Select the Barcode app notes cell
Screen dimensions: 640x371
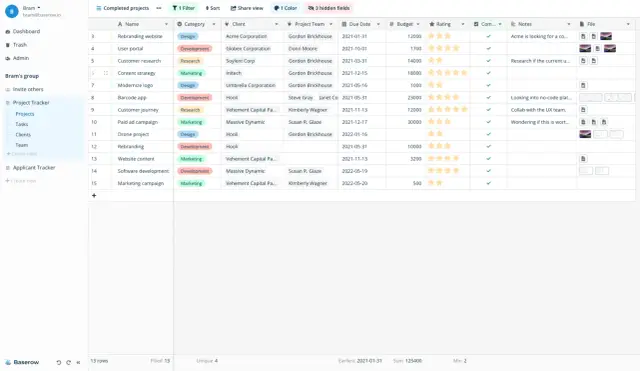click(x=542, y=98)
